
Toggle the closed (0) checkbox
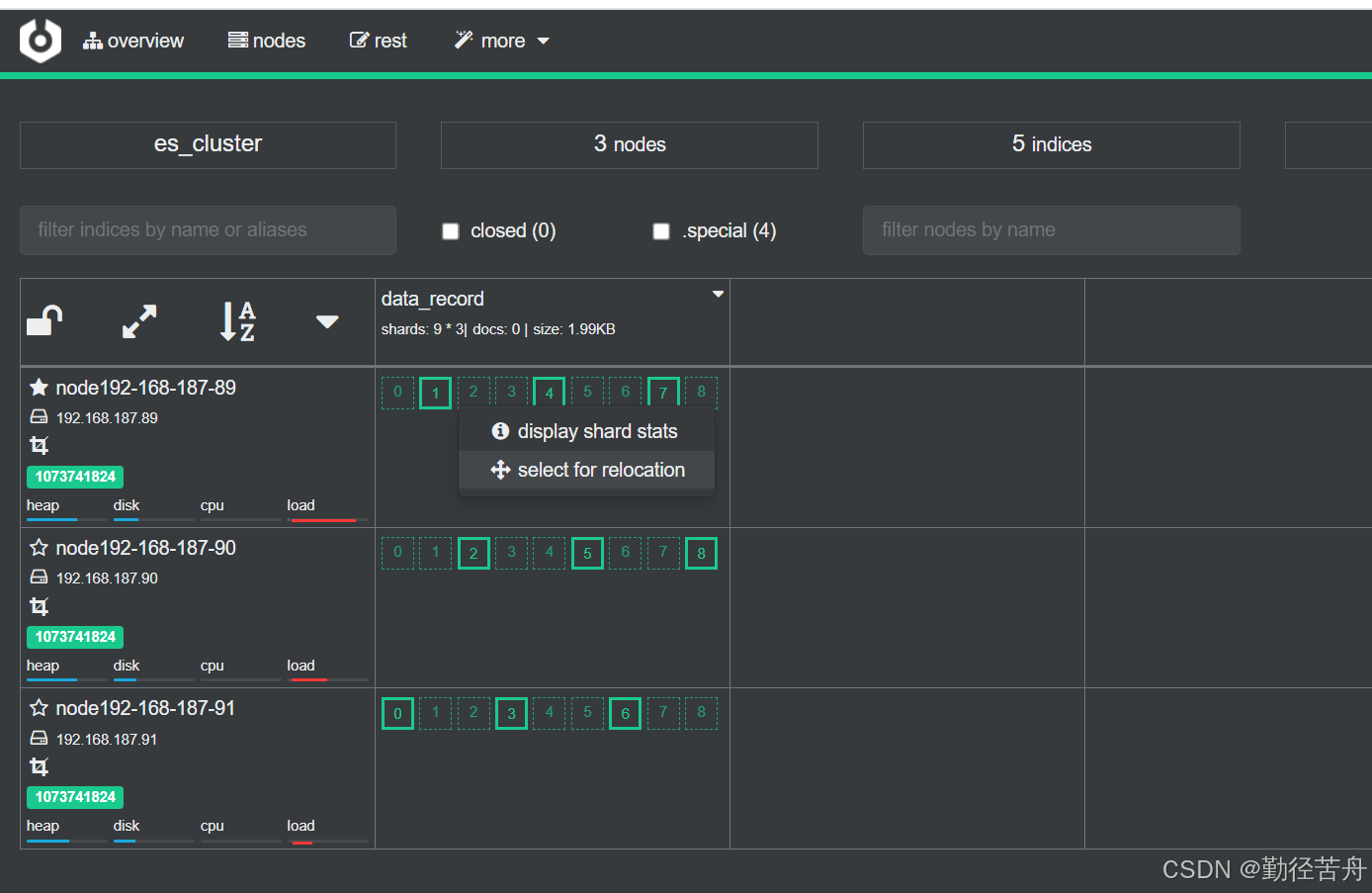(451, 231)
